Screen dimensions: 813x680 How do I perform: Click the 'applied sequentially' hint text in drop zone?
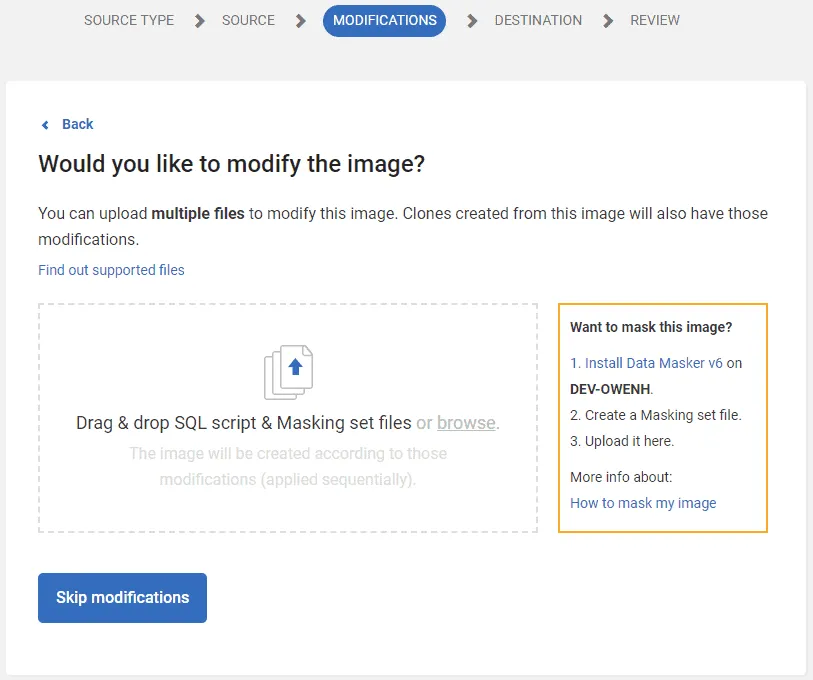pos(288,479)
